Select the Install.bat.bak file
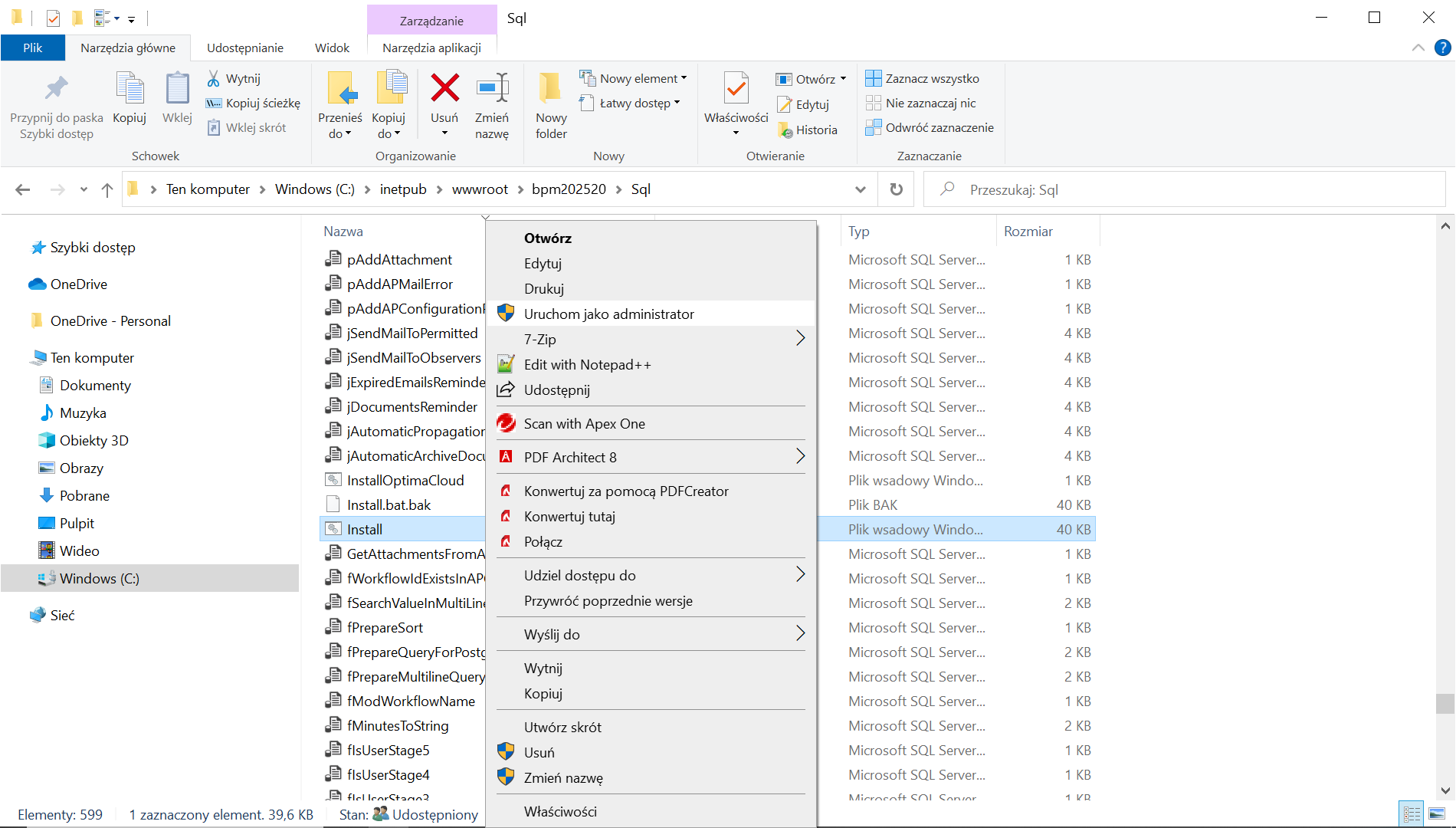1456x828 pixels. pyautogui.click(x=389, y=504)
